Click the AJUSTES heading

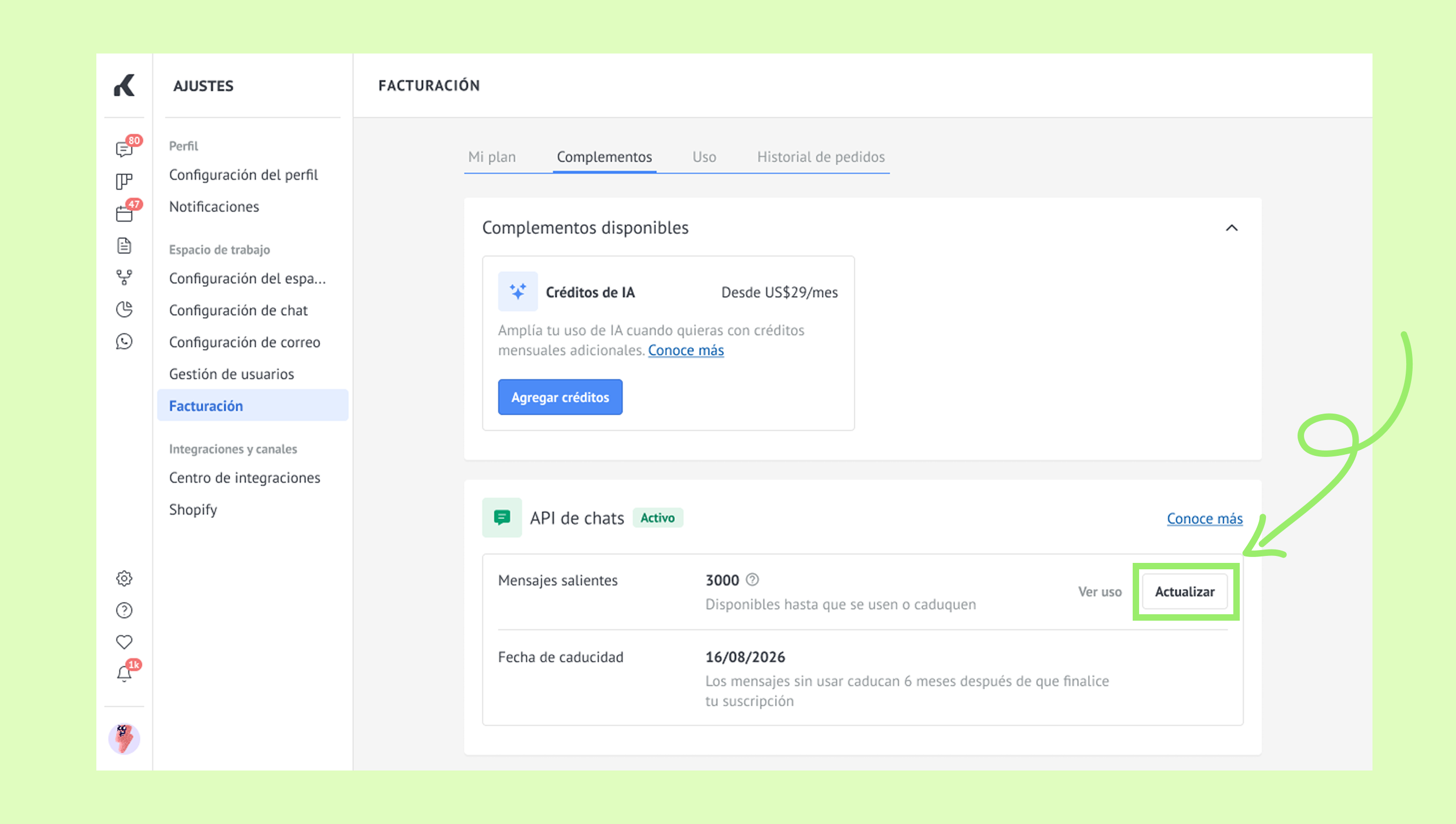click(204, 86)
